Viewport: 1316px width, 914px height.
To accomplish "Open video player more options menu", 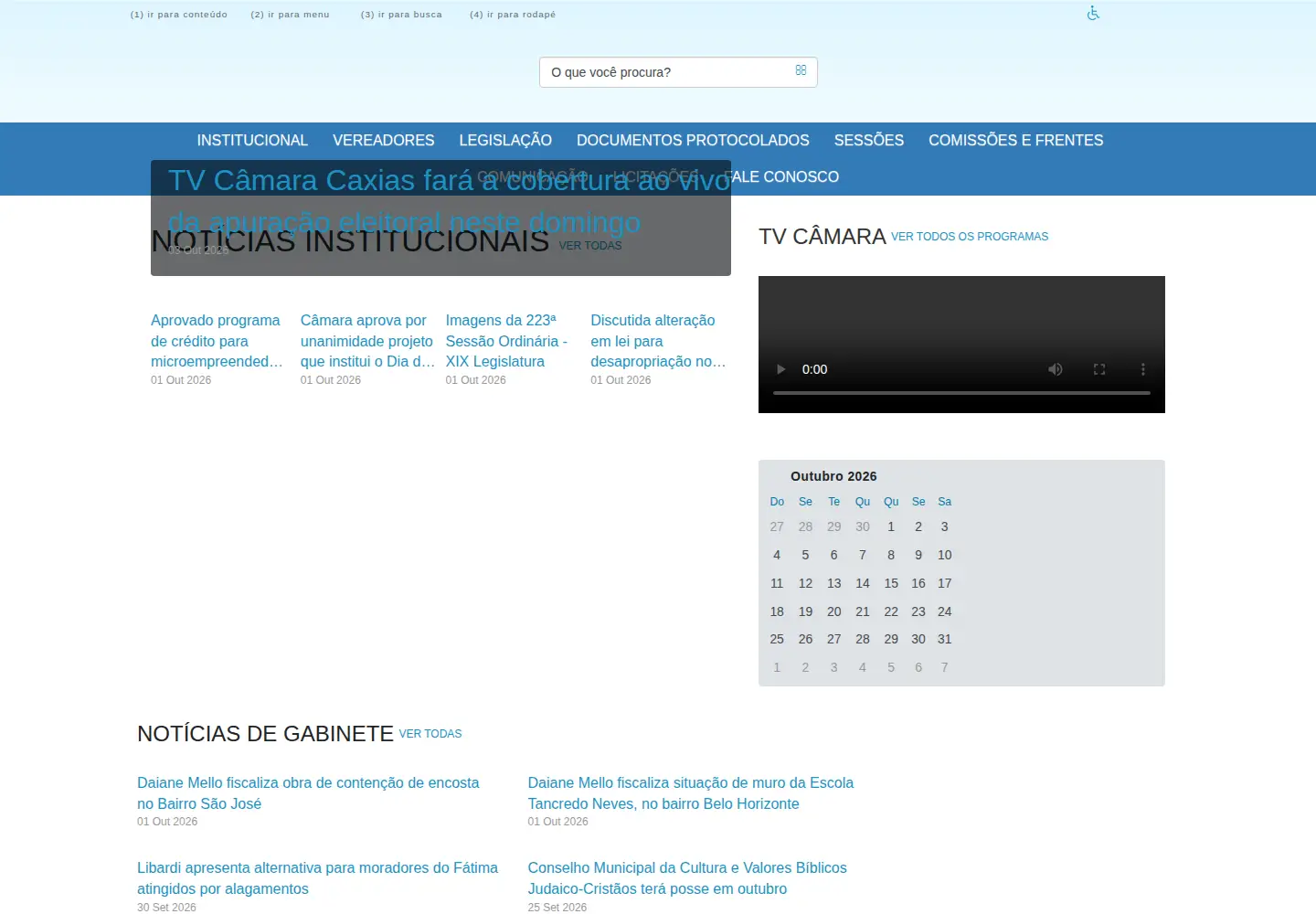I will click(x=1142, y=369).
